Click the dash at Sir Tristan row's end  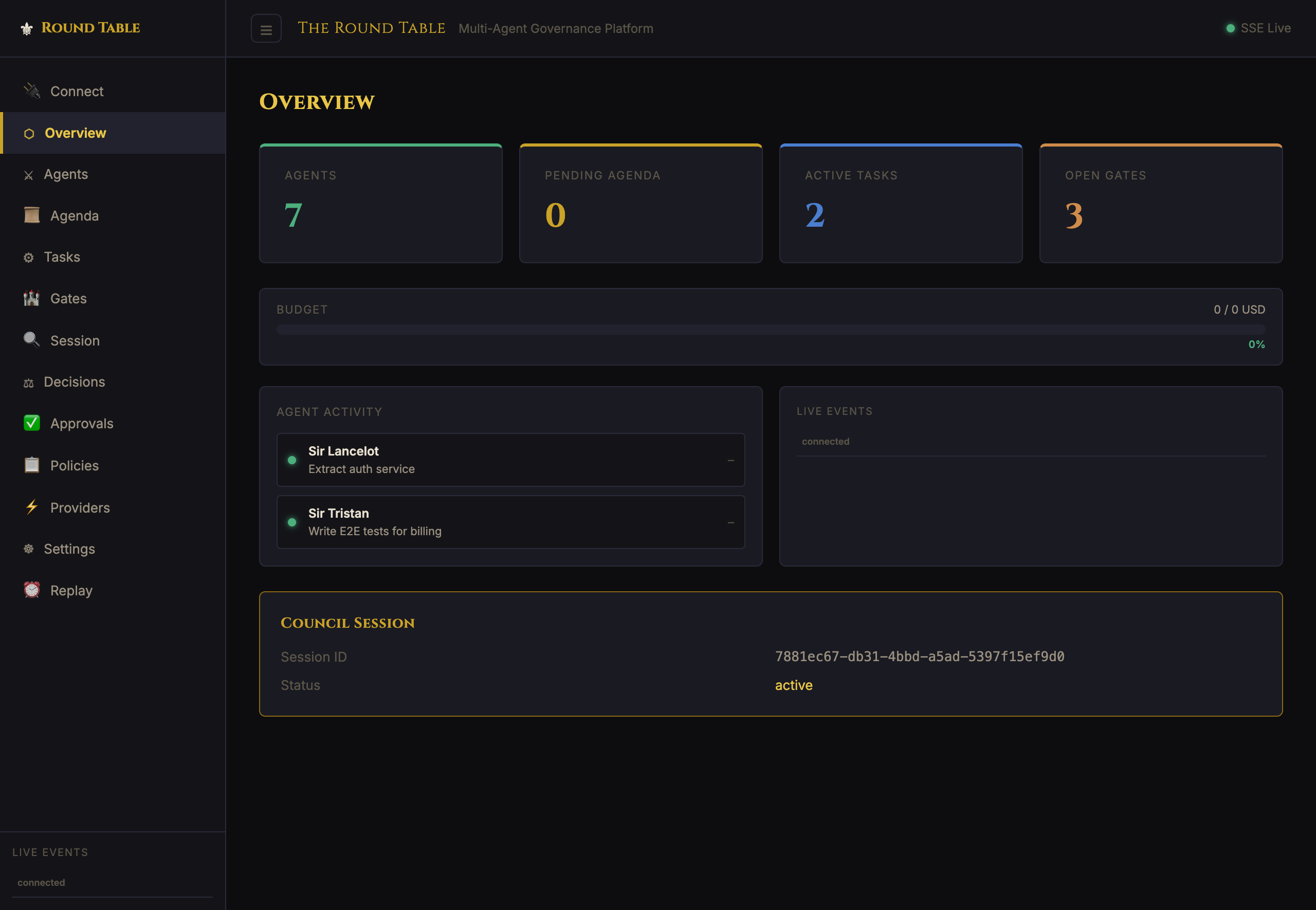click(x=730, y=522)
